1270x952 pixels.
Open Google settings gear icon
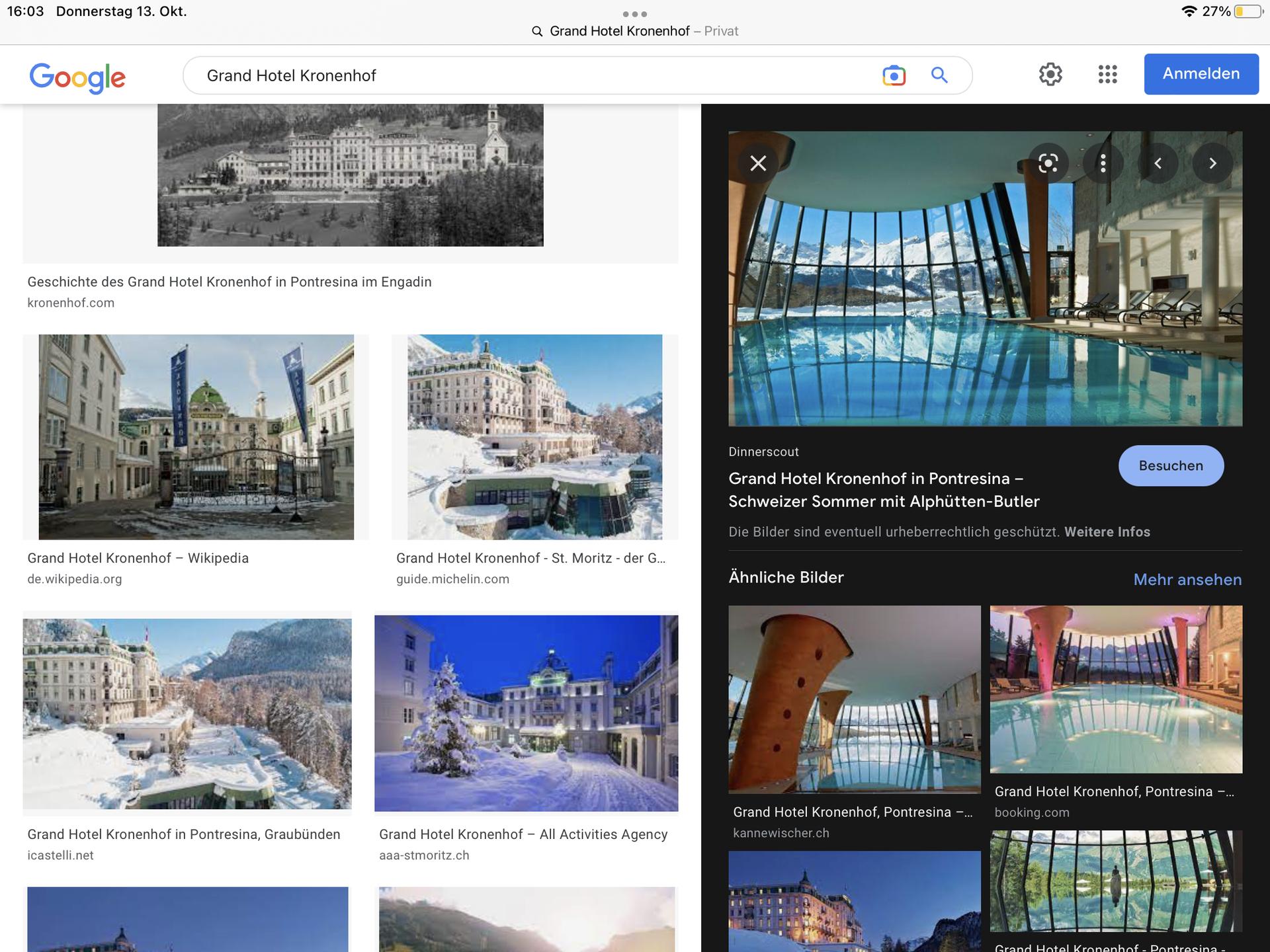coord(1050,74)
